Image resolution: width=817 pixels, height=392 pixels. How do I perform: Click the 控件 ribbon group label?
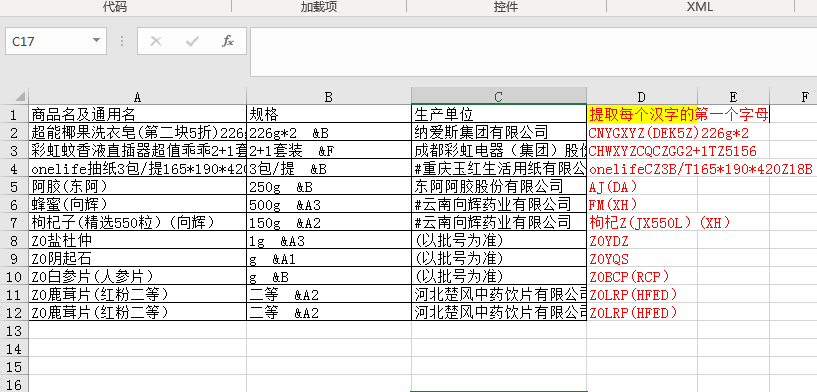[x=506, y=6]
